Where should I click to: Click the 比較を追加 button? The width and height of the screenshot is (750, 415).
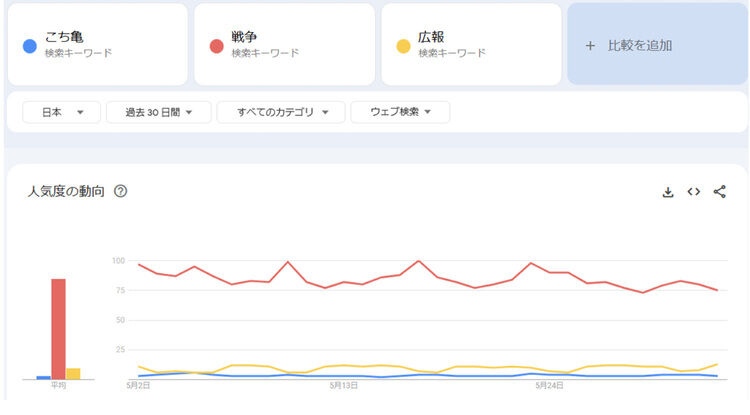tap(656, 45)
